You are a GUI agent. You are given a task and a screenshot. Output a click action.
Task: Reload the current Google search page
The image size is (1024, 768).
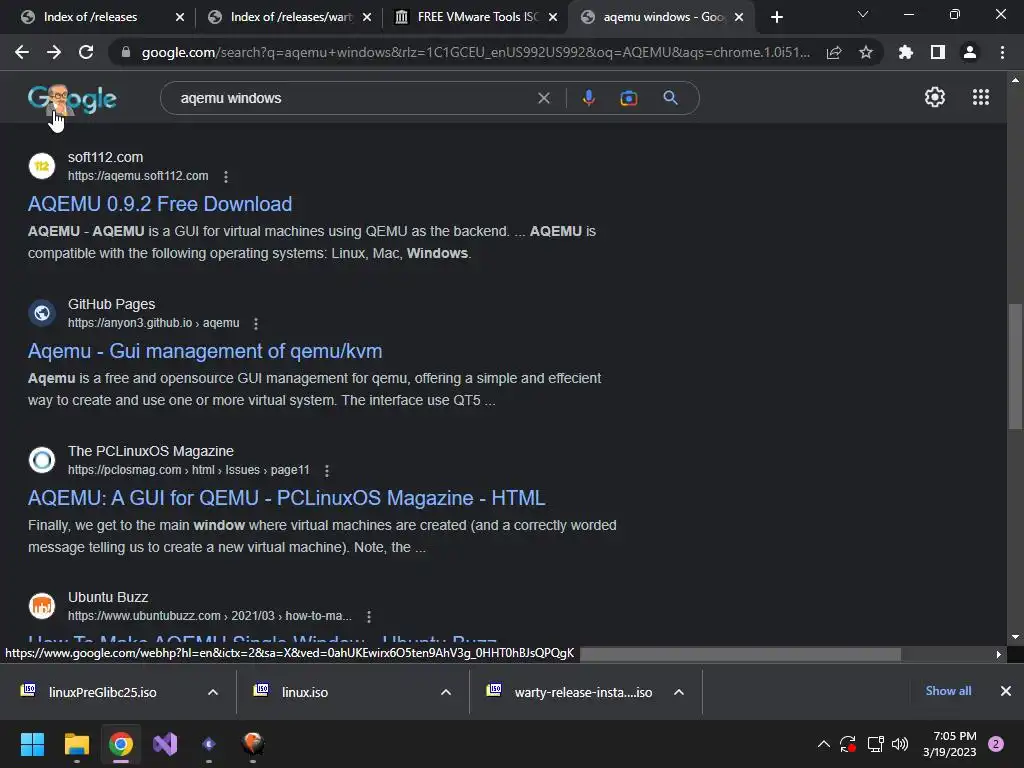[x=86, y=52]
